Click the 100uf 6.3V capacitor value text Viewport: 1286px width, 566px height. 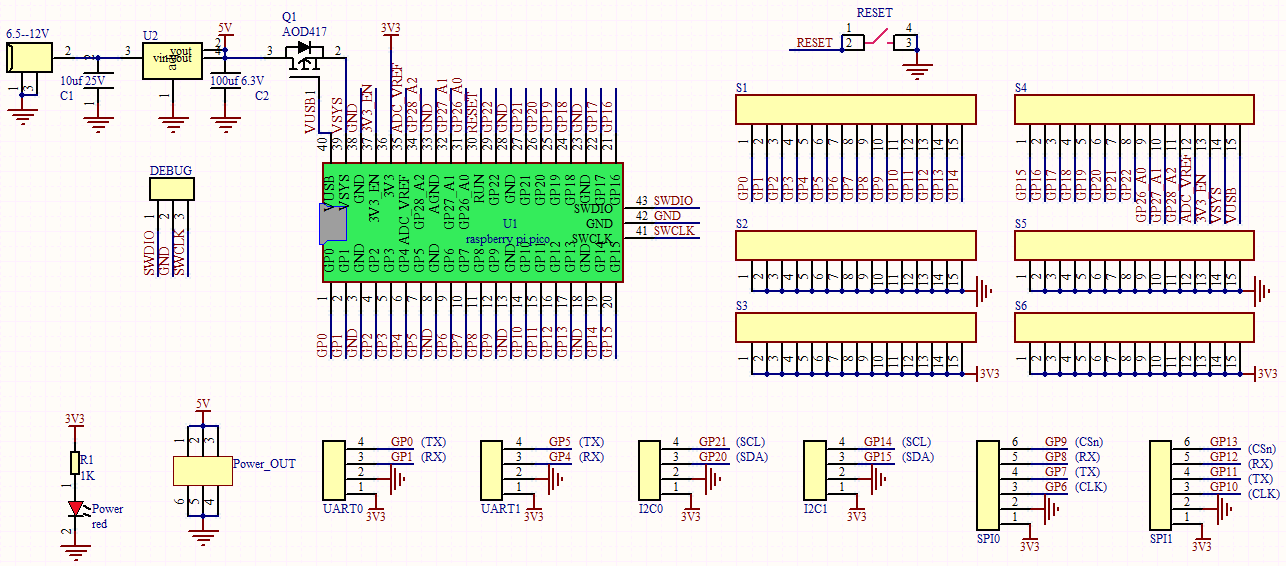[x=238, y=81]
